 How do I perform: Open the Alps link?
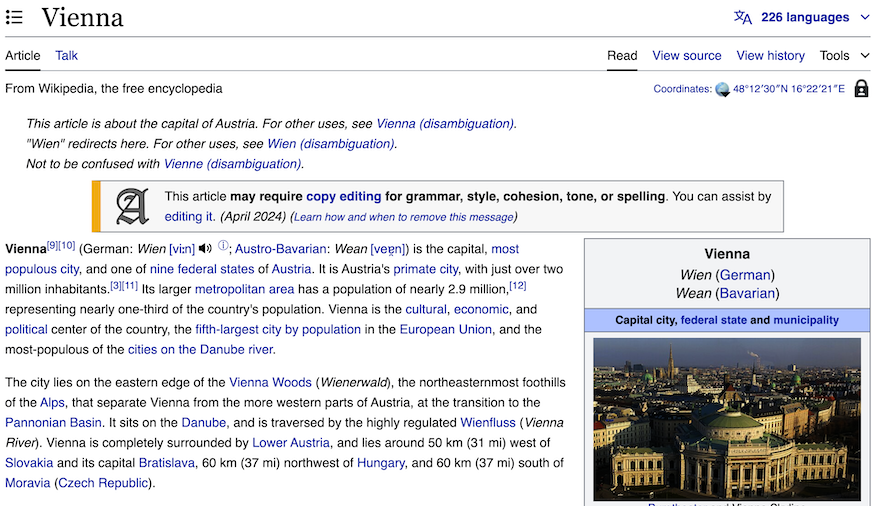pyautogui.click(x=52, y=402)
